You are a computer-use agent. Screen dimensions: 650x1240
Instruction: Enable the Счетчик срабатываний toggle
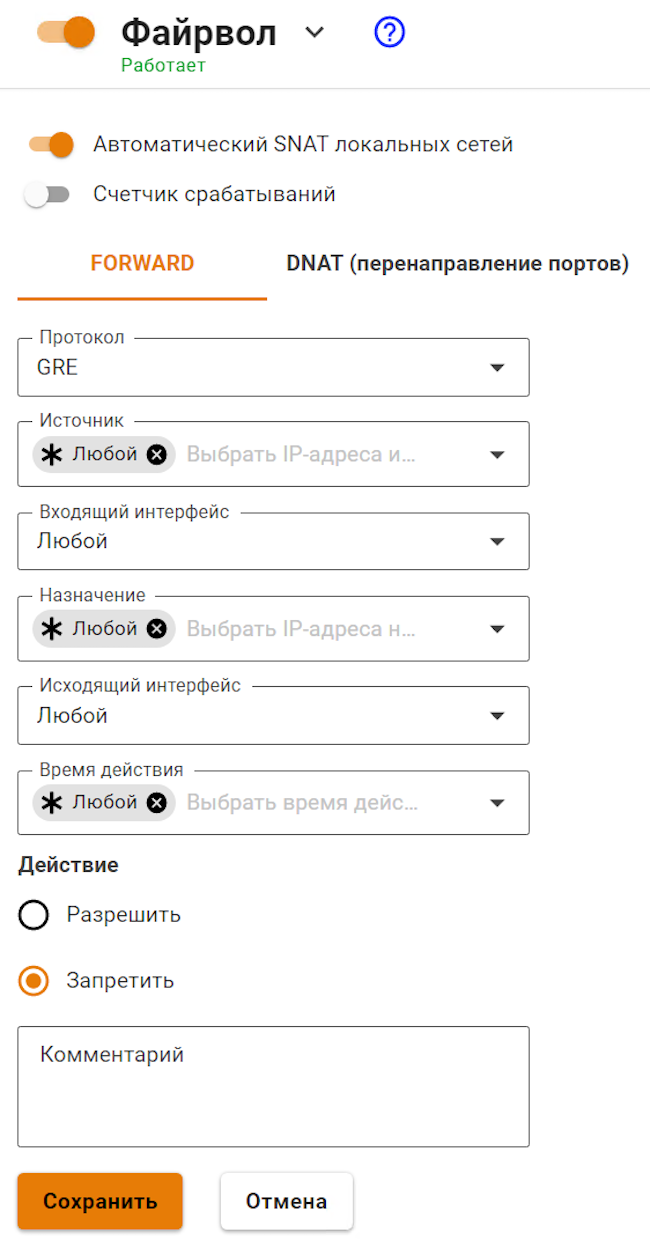[47, 195]
